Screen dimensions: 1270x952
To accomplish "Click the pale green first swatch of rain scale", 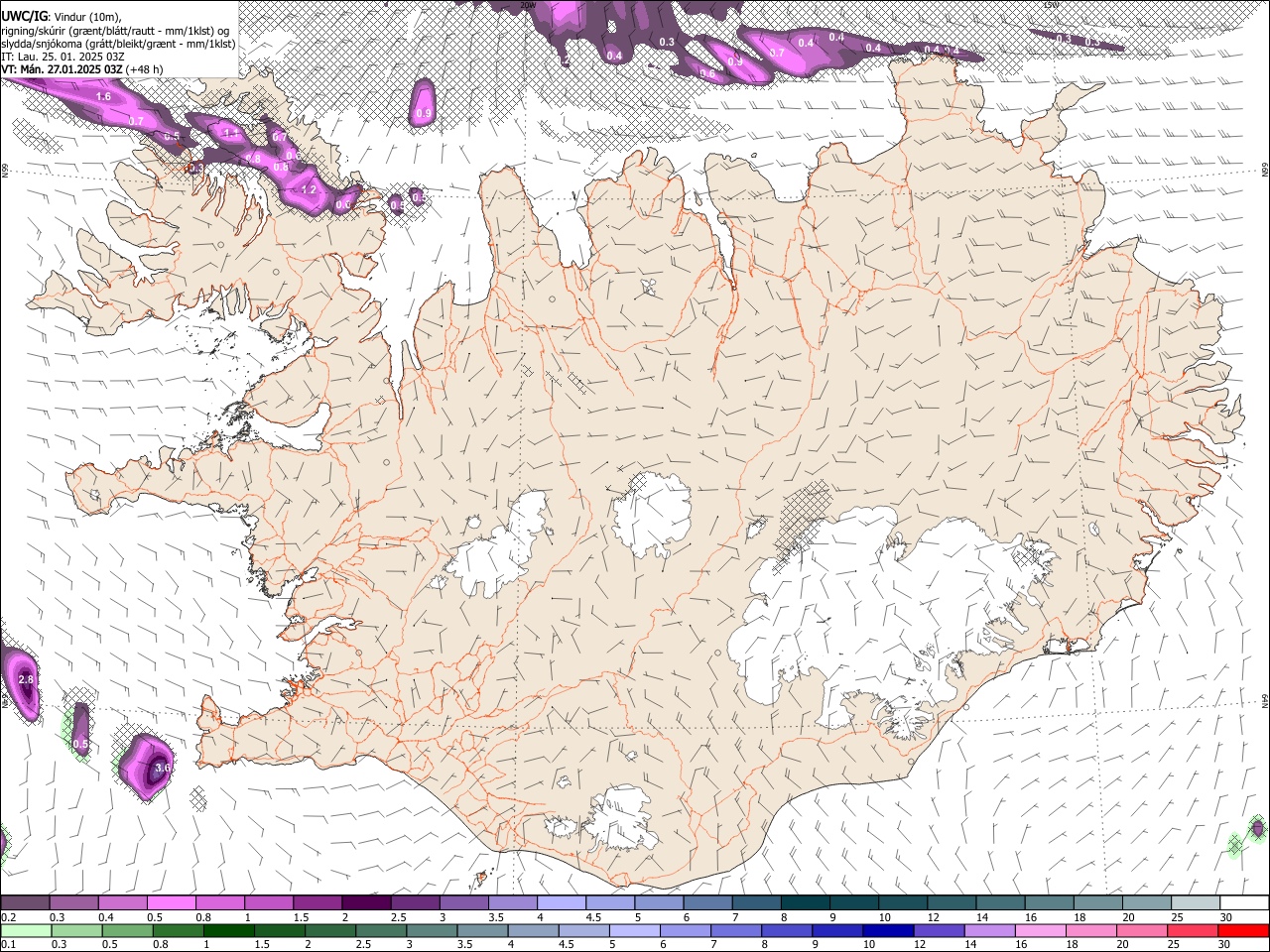I will tap(27, 931).
